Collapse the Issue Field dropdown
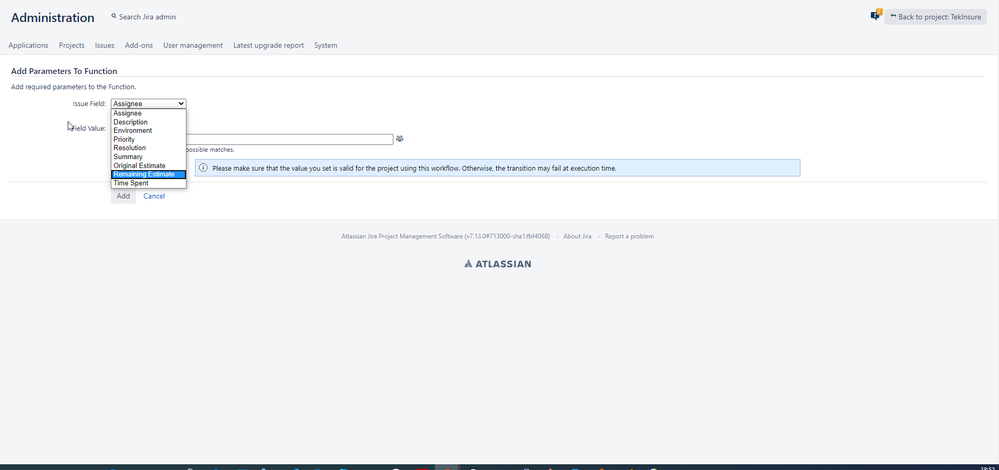 click(x=148, y=103)
